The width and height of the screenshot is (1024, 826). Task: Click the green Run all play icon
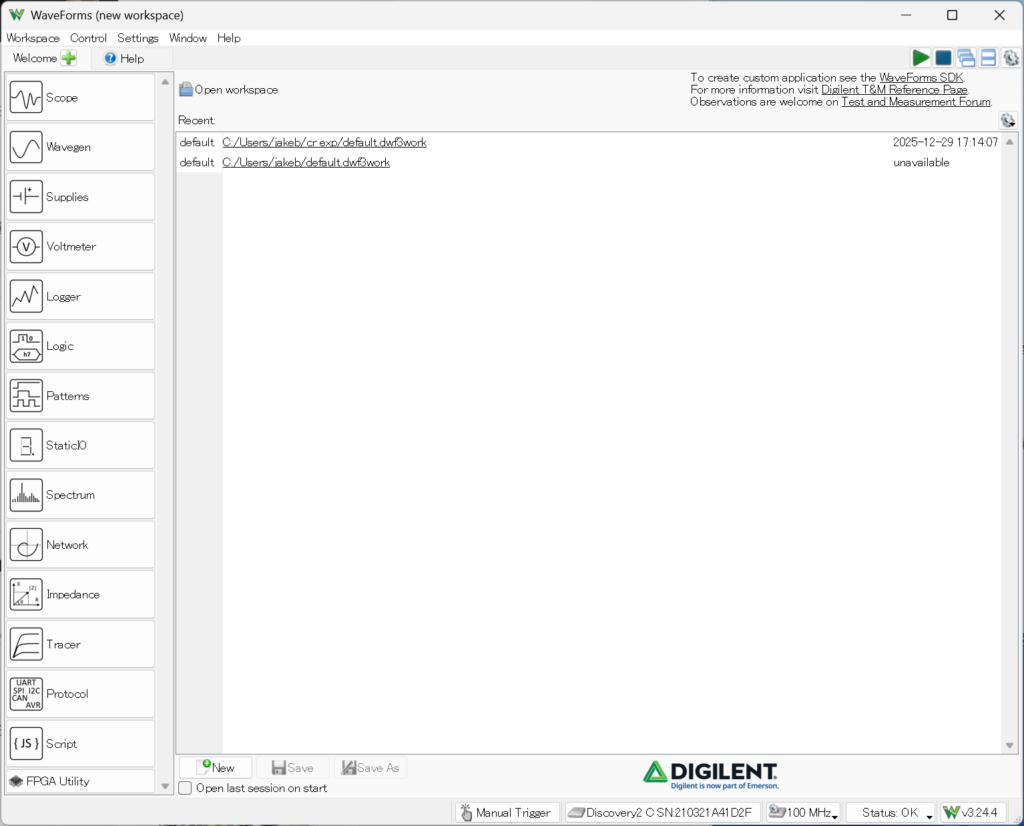point(920,59)
